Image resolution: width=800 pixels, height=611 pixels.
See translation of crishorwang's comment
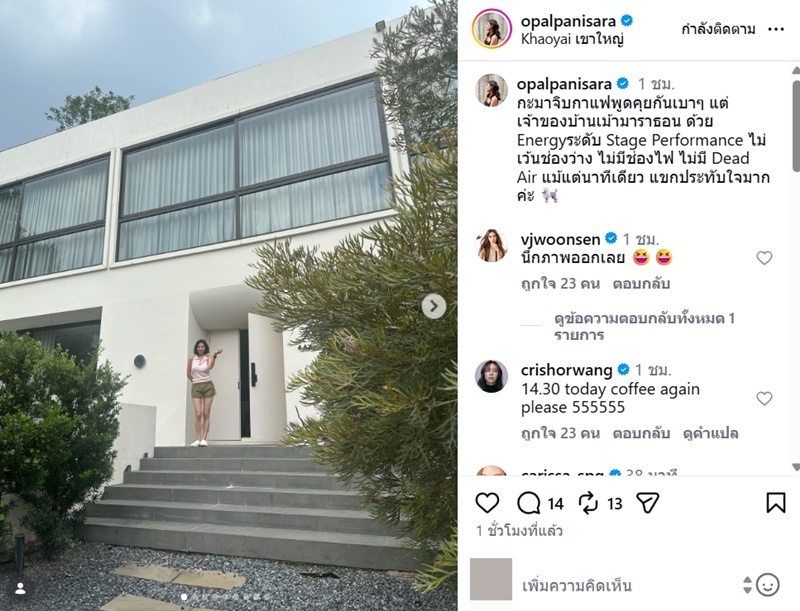pos(710,434)
